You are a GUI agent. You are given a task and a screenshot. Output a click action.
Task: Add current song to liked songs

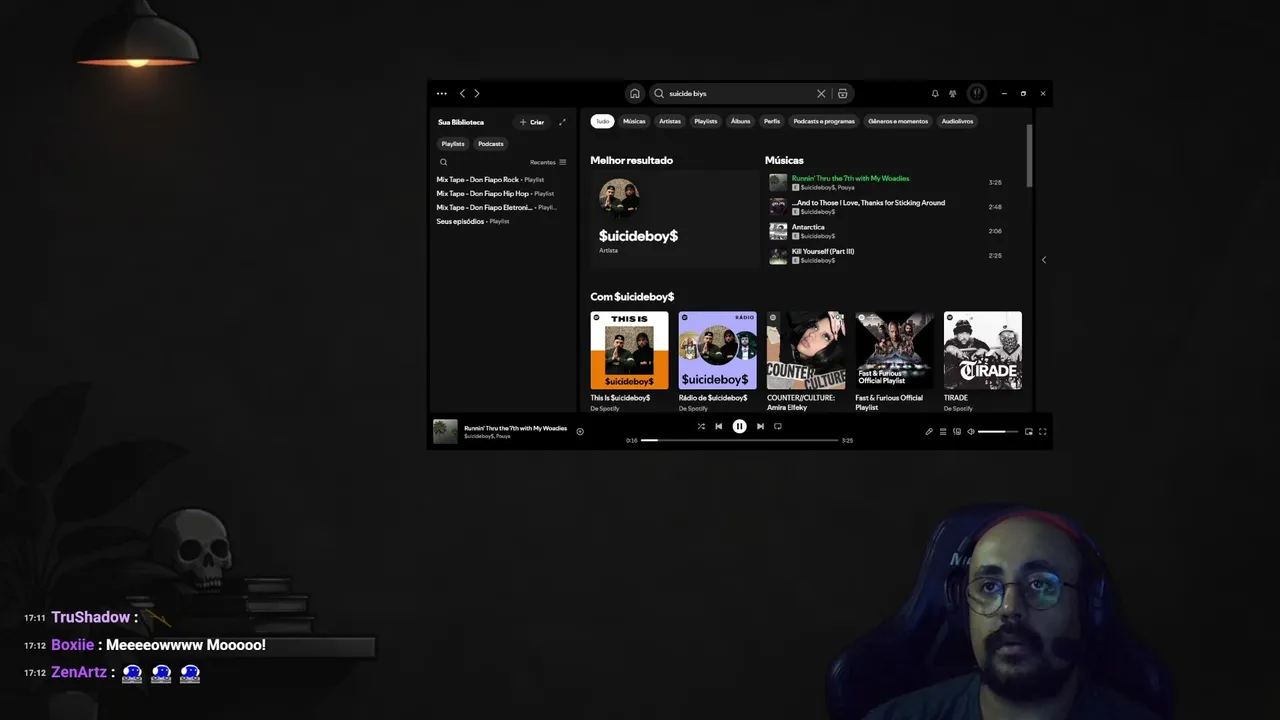point(580,432)
